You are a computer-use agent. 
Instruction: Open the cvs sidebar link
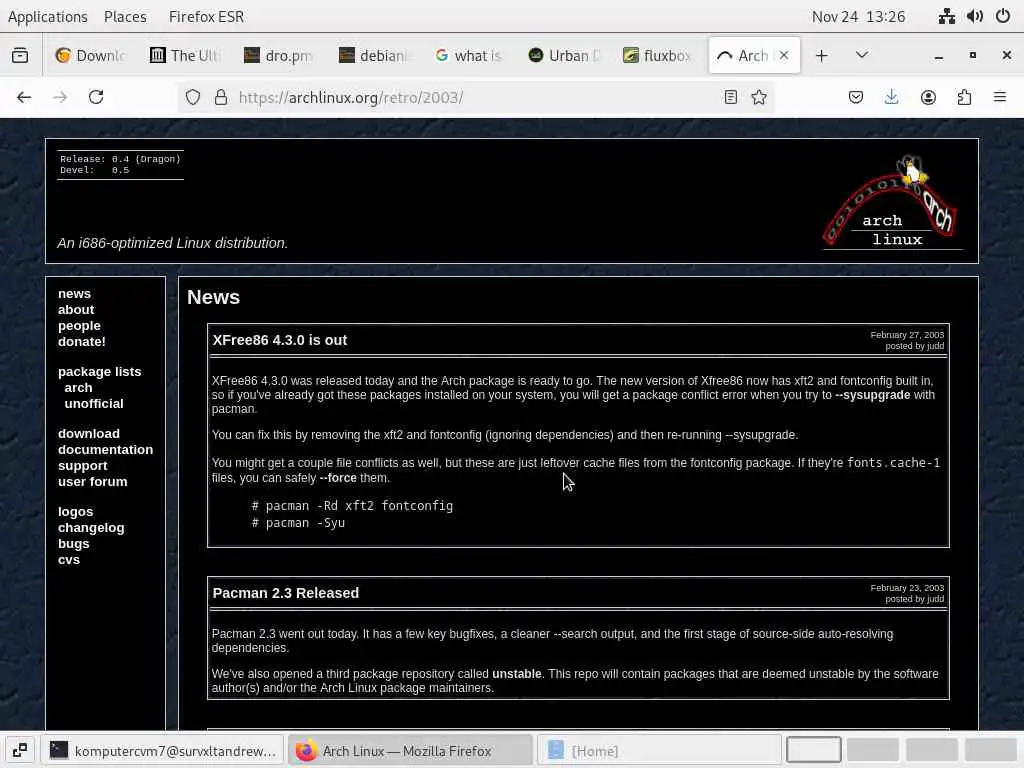click(x=69, y=560)
